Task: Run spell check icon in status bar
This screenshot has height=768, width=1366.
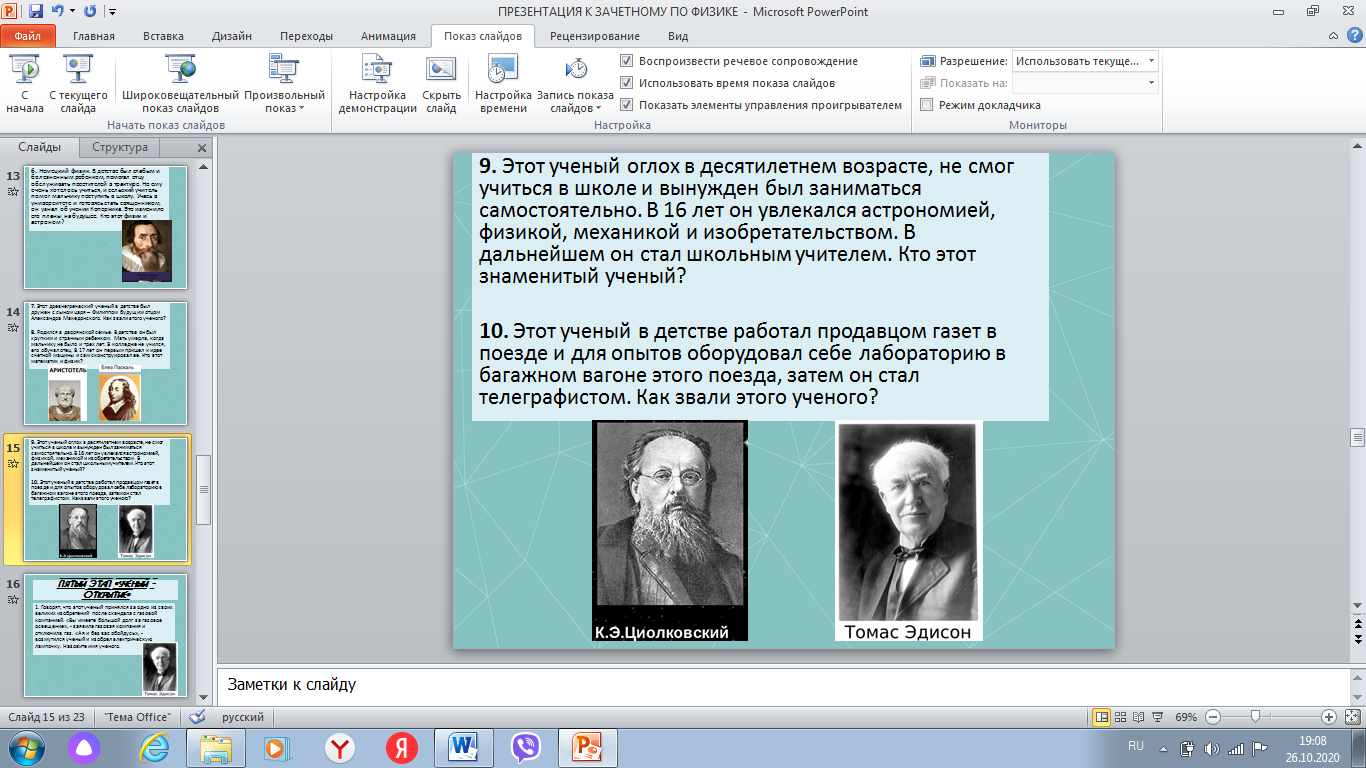Action: click(x=197, y=717)
